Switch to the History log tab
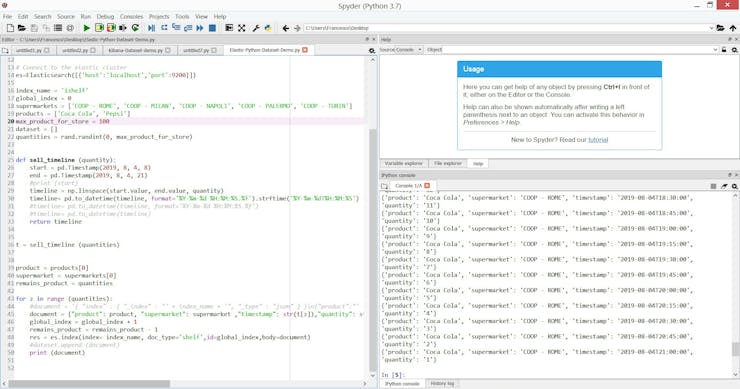740x389 pixels. pos(442,383)
